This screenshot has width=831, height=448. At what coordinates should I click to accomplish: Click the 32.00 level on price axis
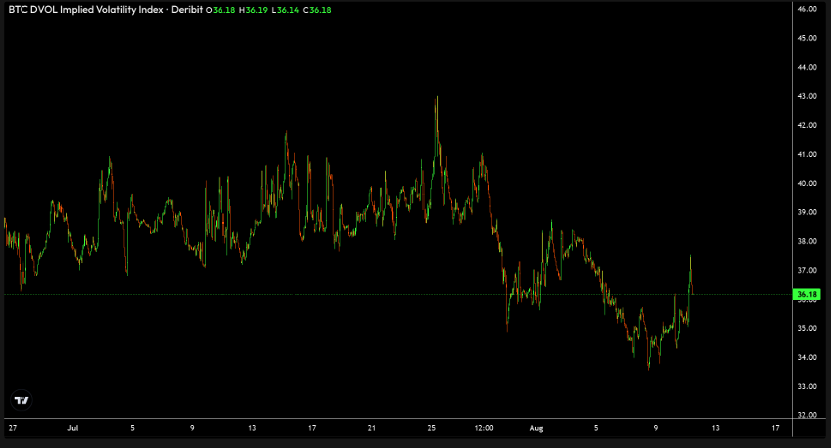(806, 415)
